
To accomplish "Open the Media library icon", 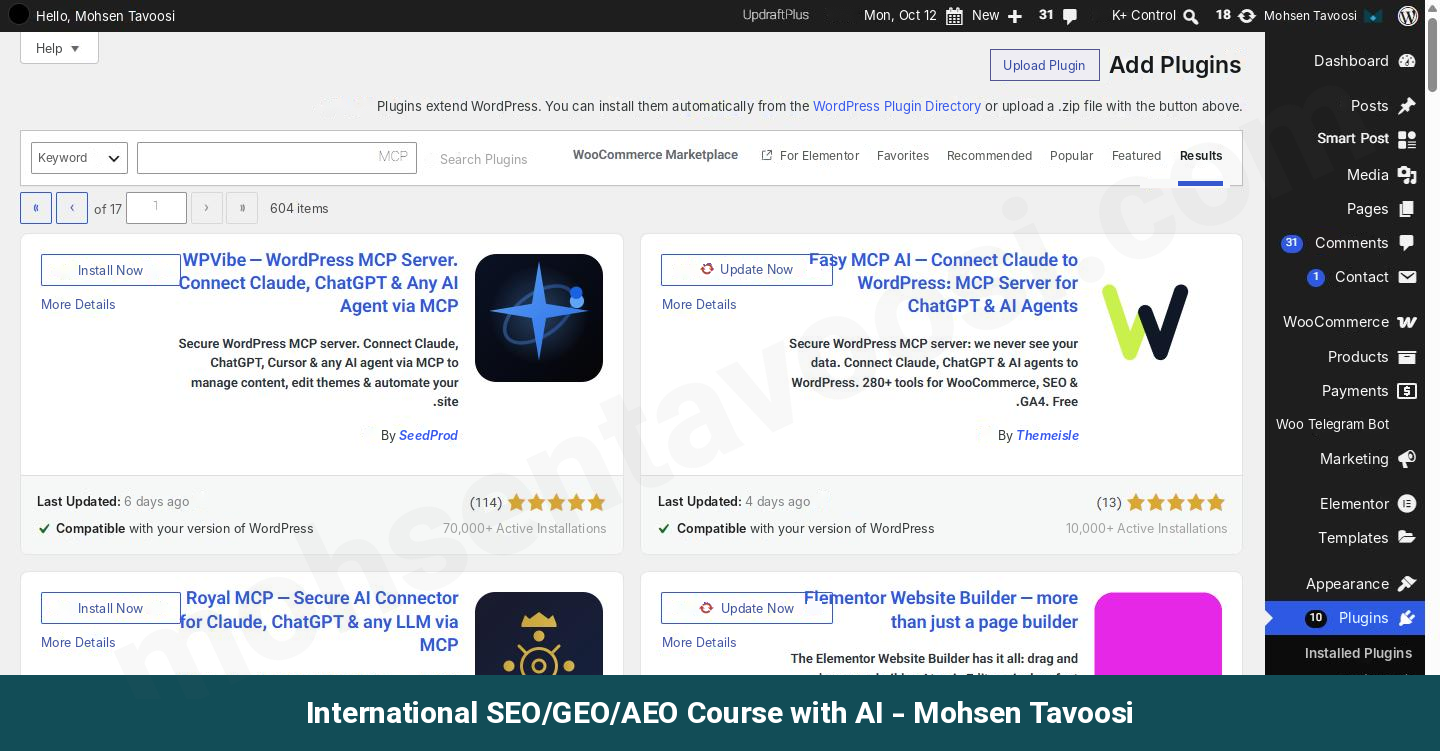I will [1407, 175].
